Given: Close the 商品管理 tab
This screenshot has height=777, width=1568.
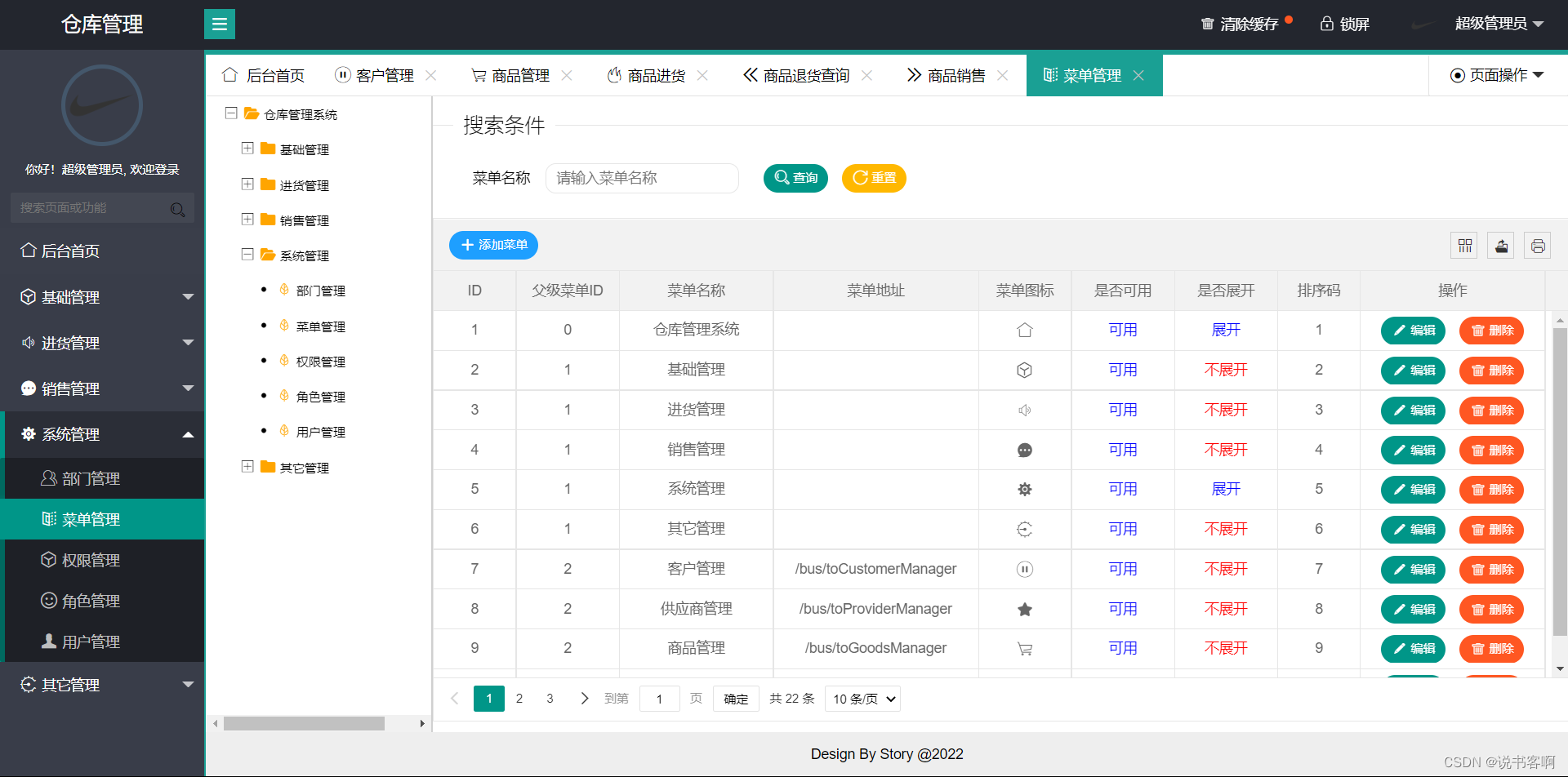Looking at the screenshot, I should point(567,75).
